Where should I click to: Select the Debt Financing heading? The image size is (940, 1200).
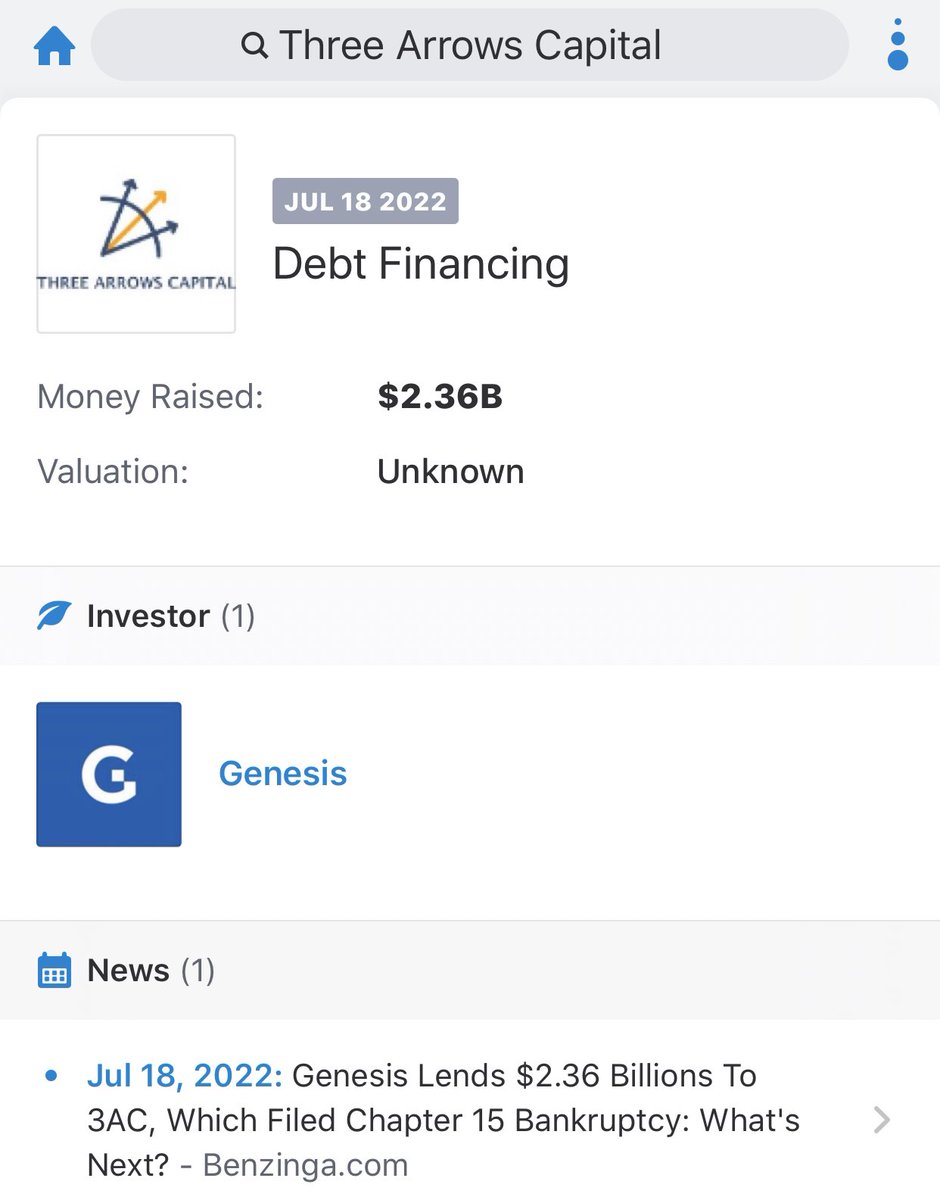421,264
